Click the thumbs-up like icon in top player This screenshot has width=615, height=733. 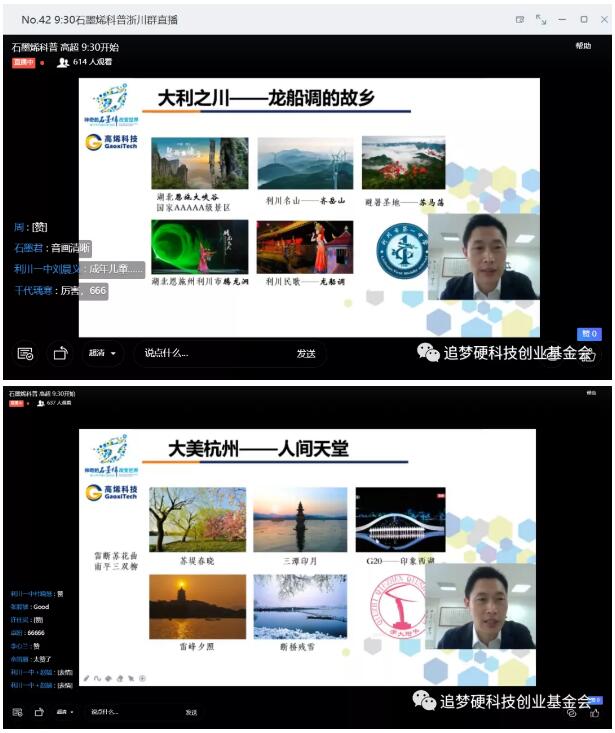[590, 354]
